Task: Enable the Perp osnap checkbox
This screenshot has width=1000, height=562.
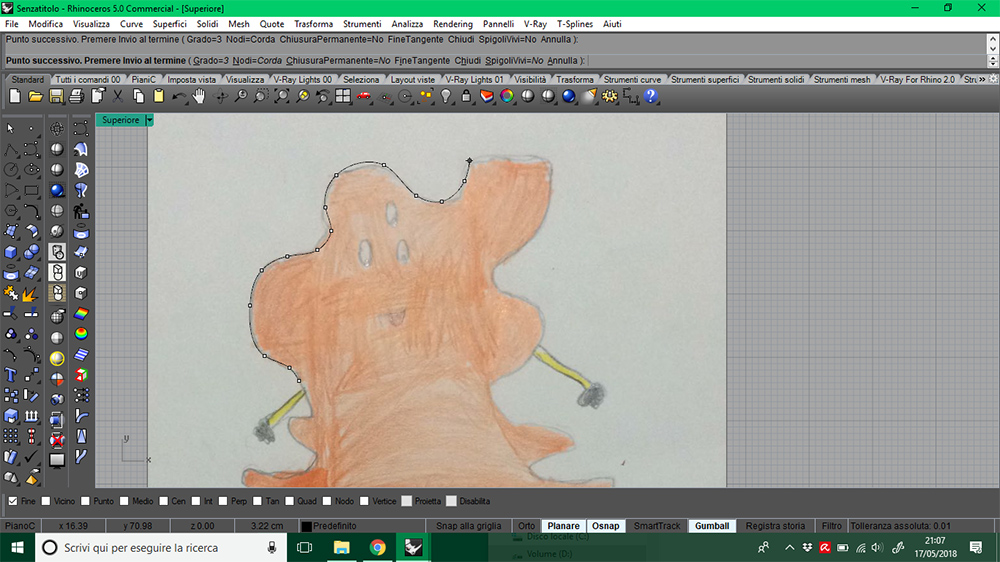Action: tap(223, 501)
